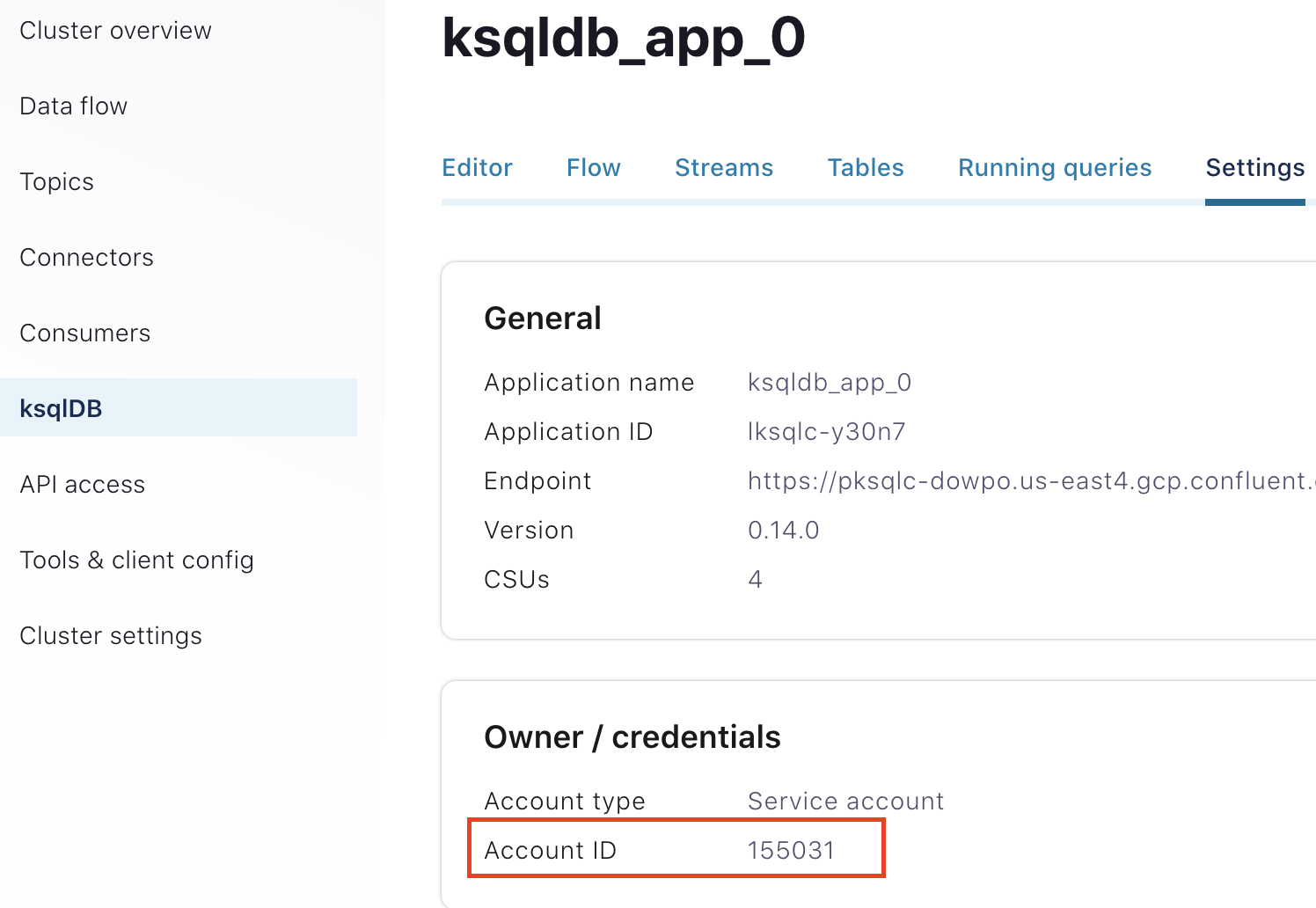1316x908 pixels.
Task: Click CSUs value 4
Action: [755, 580]
